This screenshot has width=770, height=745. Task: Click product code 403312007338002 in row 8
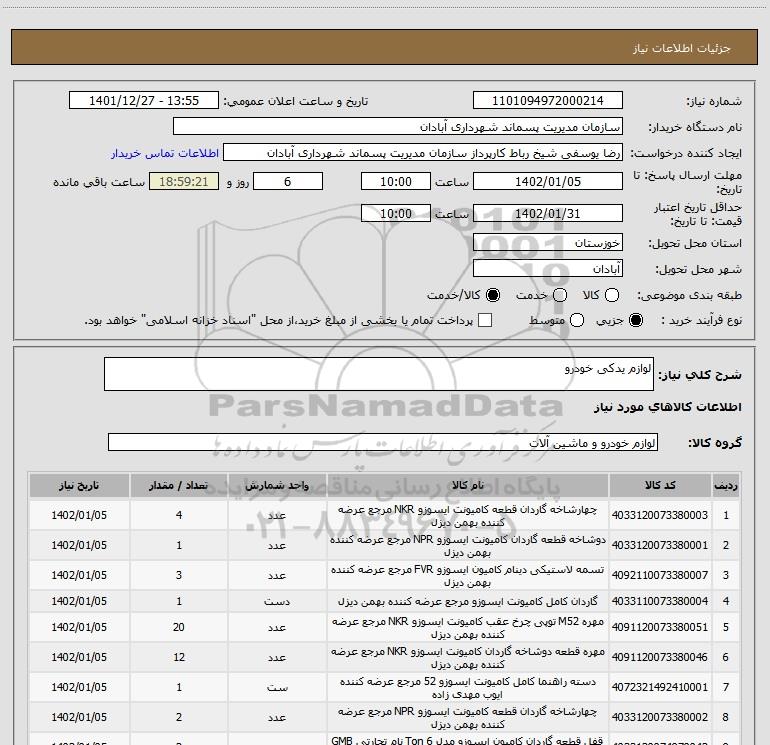pos(660,717)
